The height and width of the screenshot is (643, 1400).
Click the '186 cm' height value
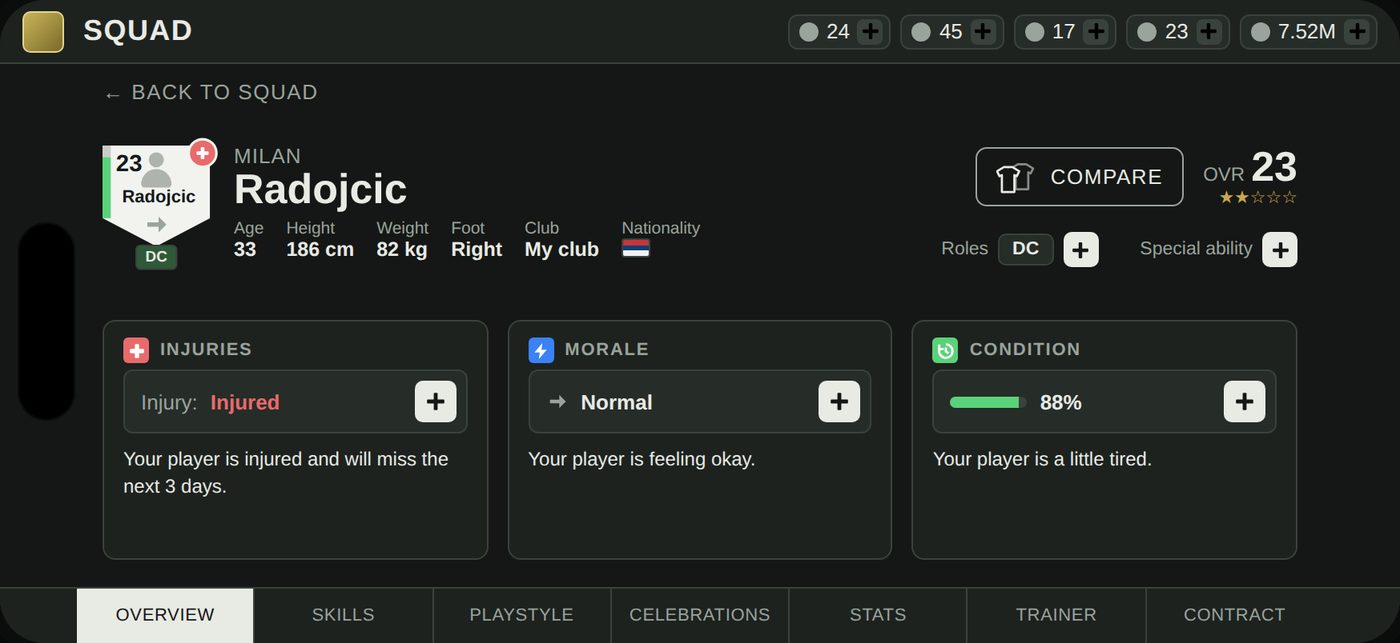[x=320, y=249]
